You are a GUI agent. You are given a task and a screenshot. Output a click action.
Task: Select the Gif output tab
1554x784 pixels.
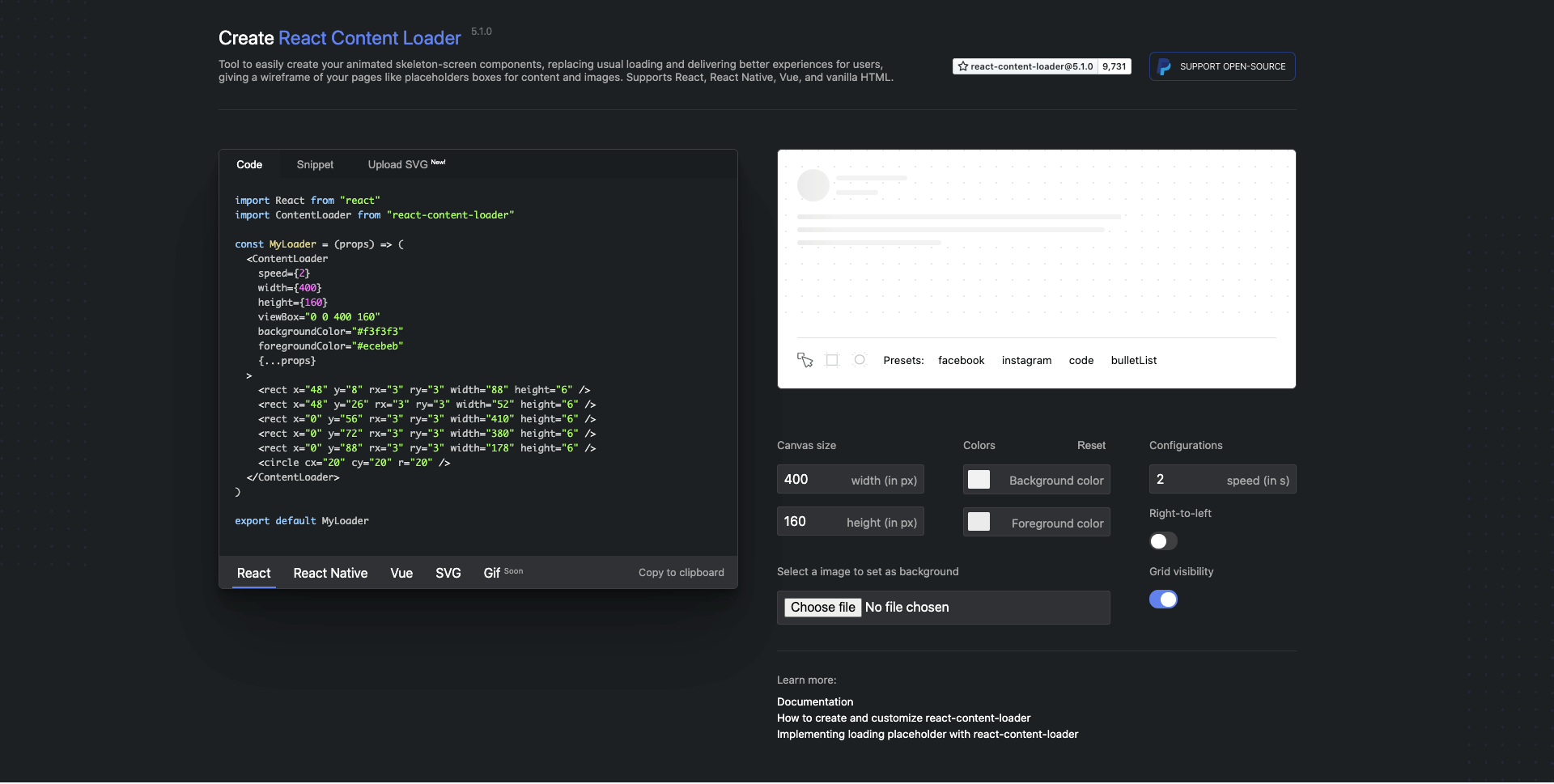pyautogui.click(x=503, y=573)
